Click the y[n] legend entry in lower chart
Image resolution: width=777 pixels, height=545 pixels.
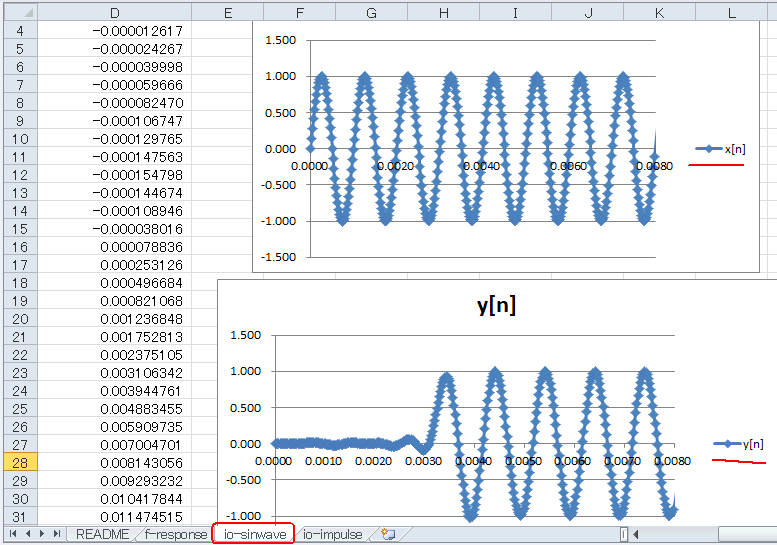click(738, 444)
